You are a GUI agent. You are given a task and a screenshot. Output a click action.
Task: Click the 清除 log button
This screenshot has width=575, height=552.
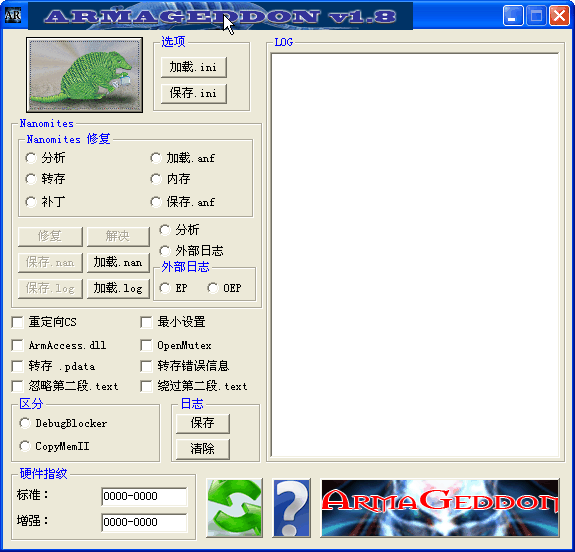click(202, 449)
